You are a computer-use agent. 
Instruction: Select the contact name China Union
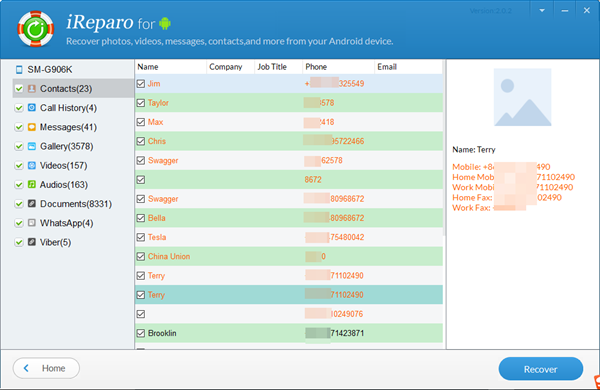click(x=169, y=256)
